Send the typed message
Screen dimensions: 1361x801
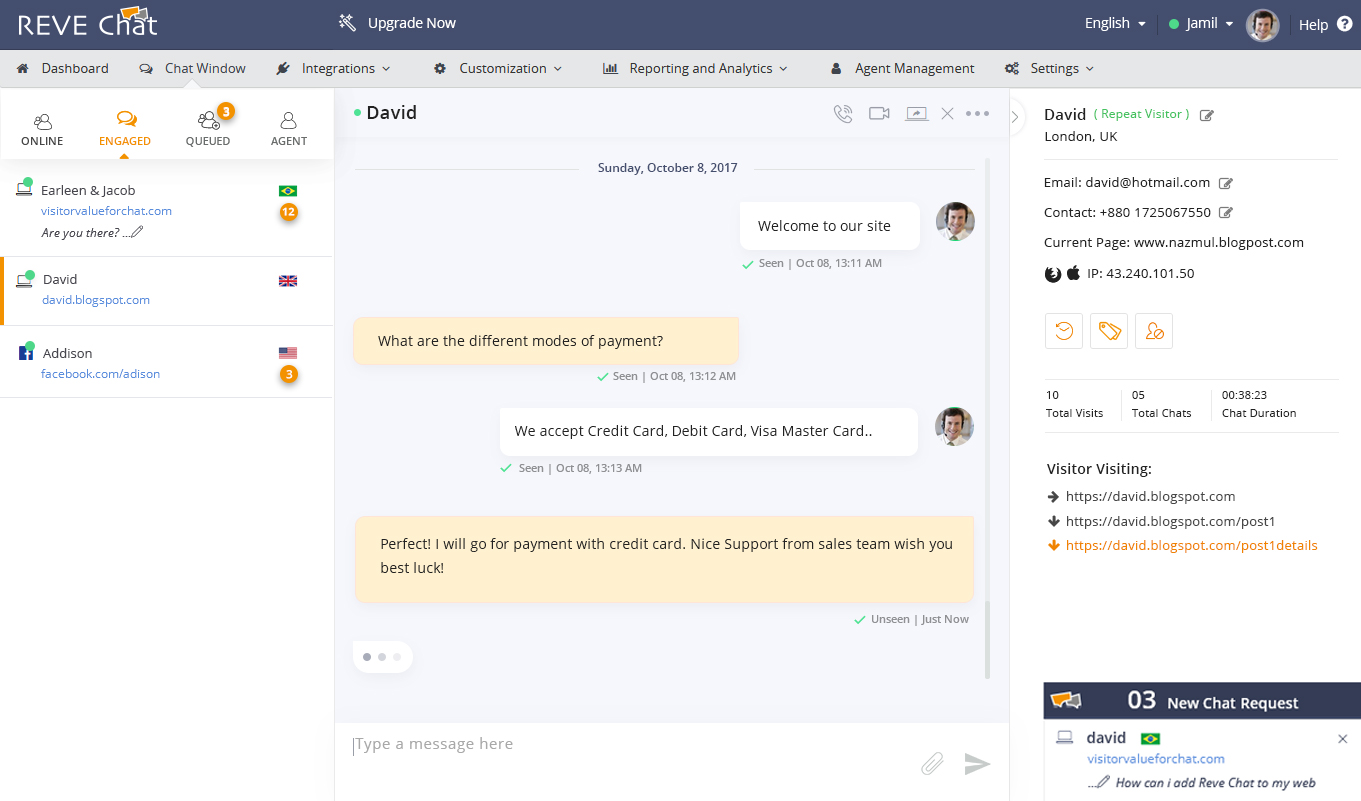tap(977, 764)
